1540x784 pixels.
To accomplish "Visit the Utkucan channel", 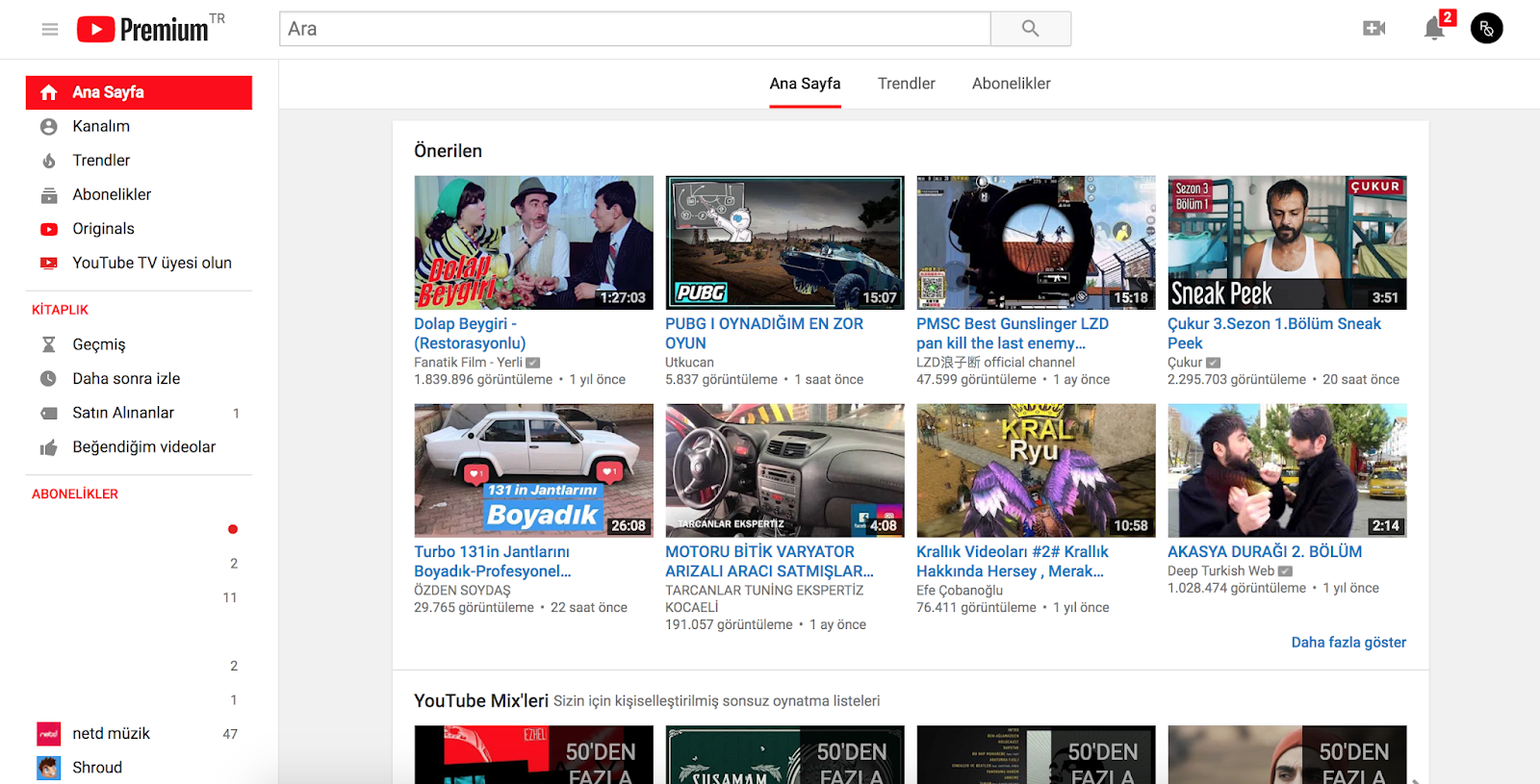I will (x=689, y=363).
